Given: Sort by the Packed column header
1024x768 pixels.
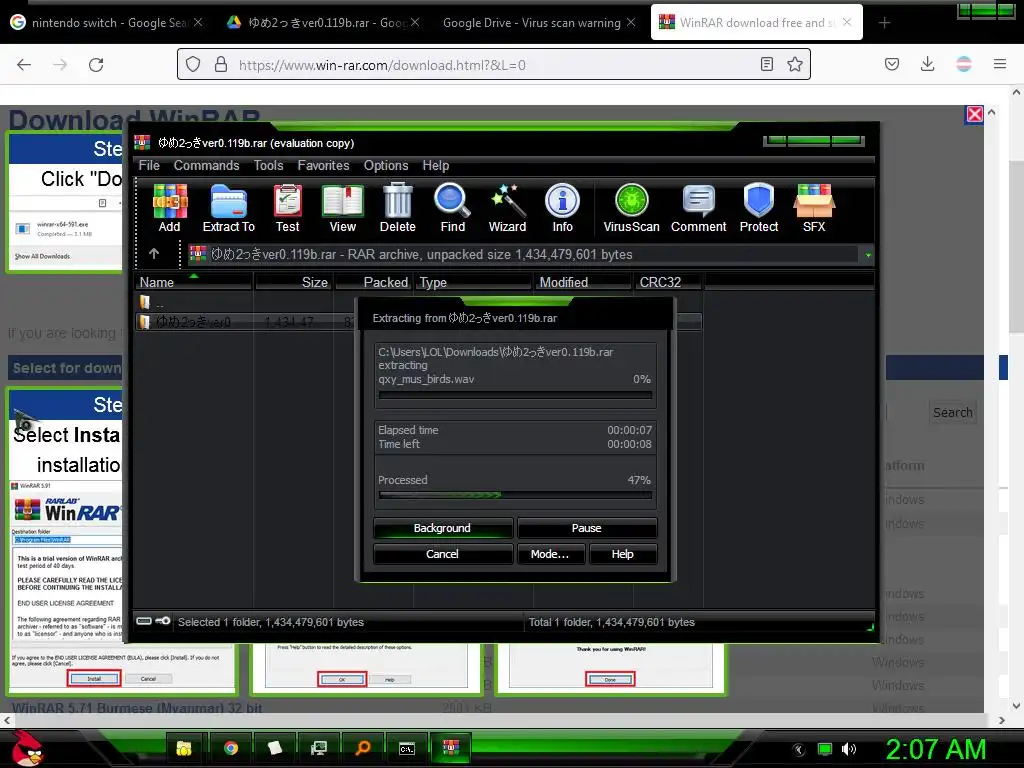Looking at the screenshot, I should pos(374,282).
